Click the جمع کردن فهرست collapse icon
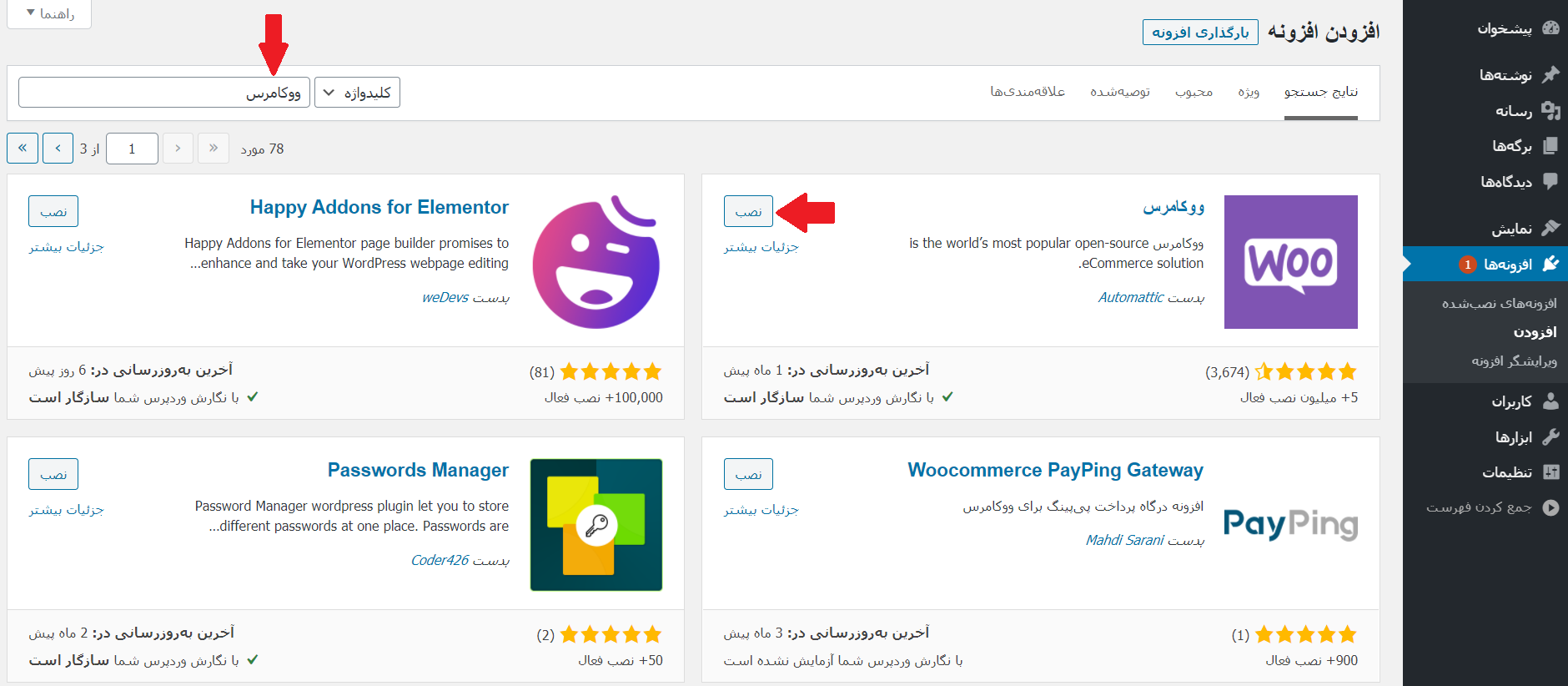 pyautogui.click(x=1550, y=507)
